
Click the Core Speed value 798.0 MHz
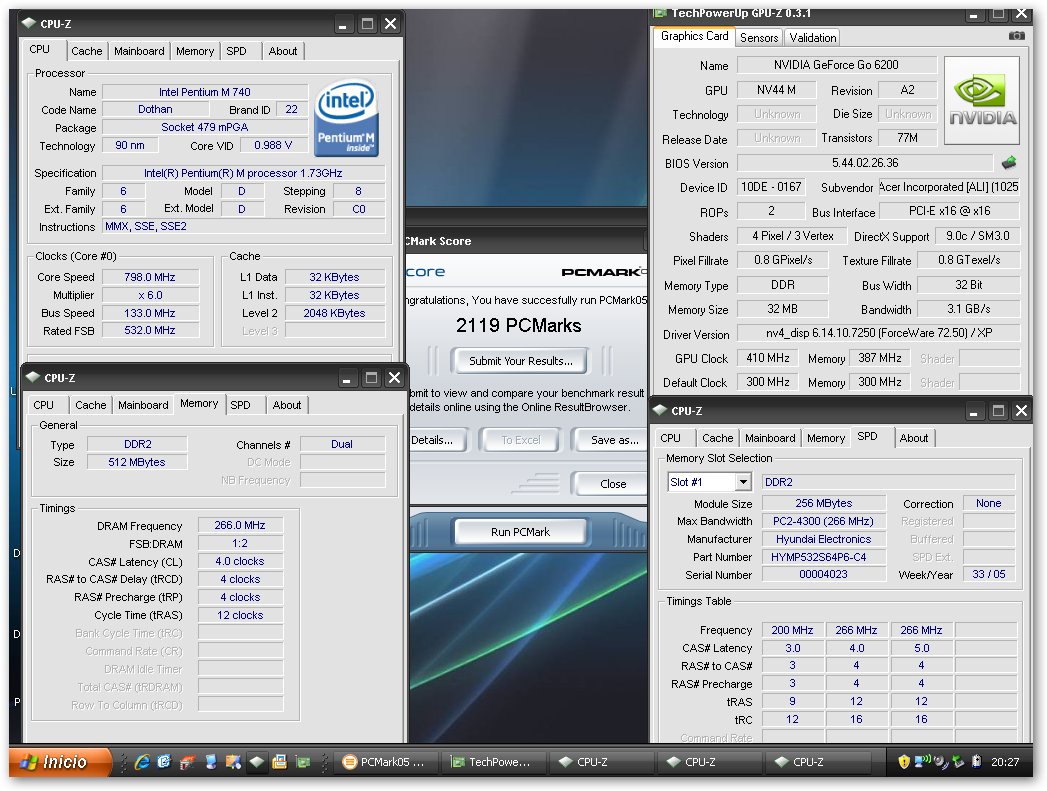[x=150, y=277]
